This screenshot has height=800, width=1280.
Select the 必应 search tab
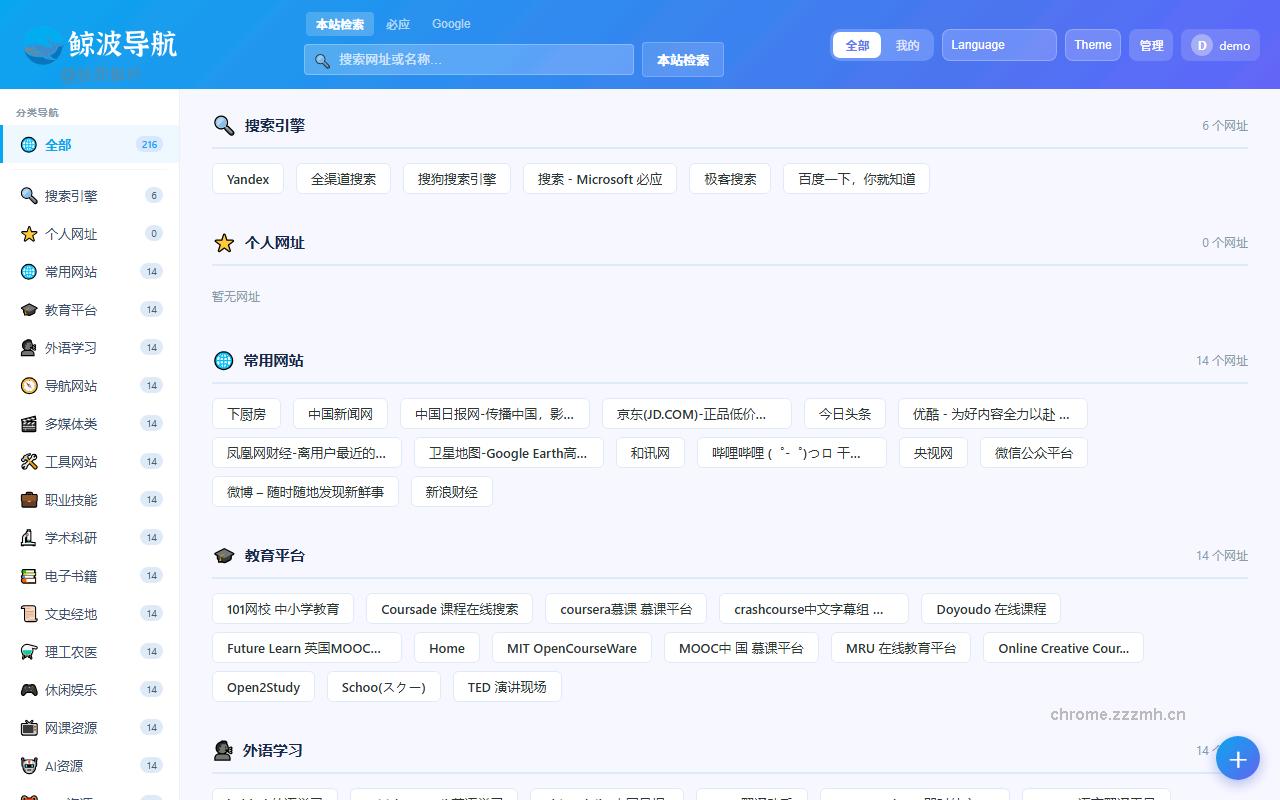pos(398,24)
